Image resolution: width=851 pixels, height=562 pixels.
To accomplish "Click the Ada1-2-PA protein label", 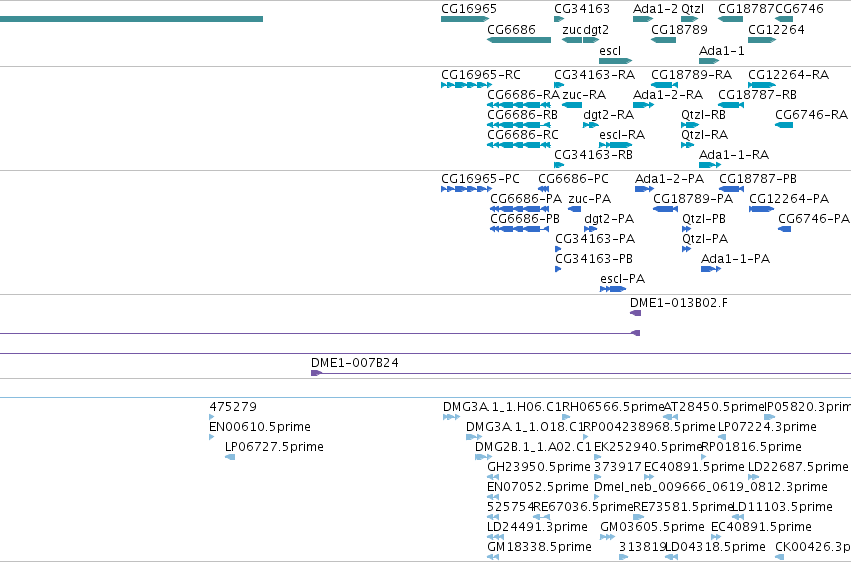I will [669, 179].
